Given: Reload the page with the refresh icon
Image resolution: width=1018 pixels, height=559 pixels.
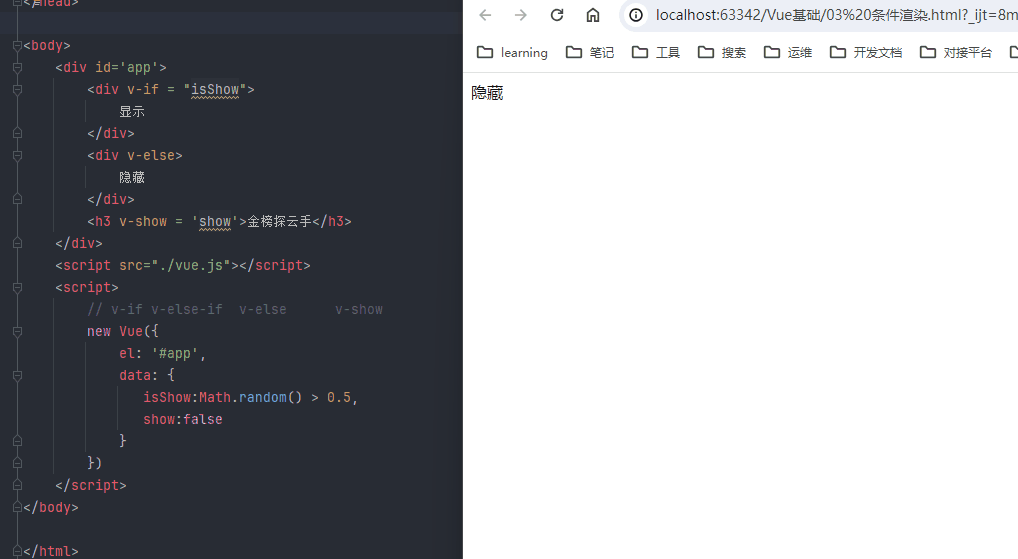Looking at the screenshot, I should (x=557, y=15).
